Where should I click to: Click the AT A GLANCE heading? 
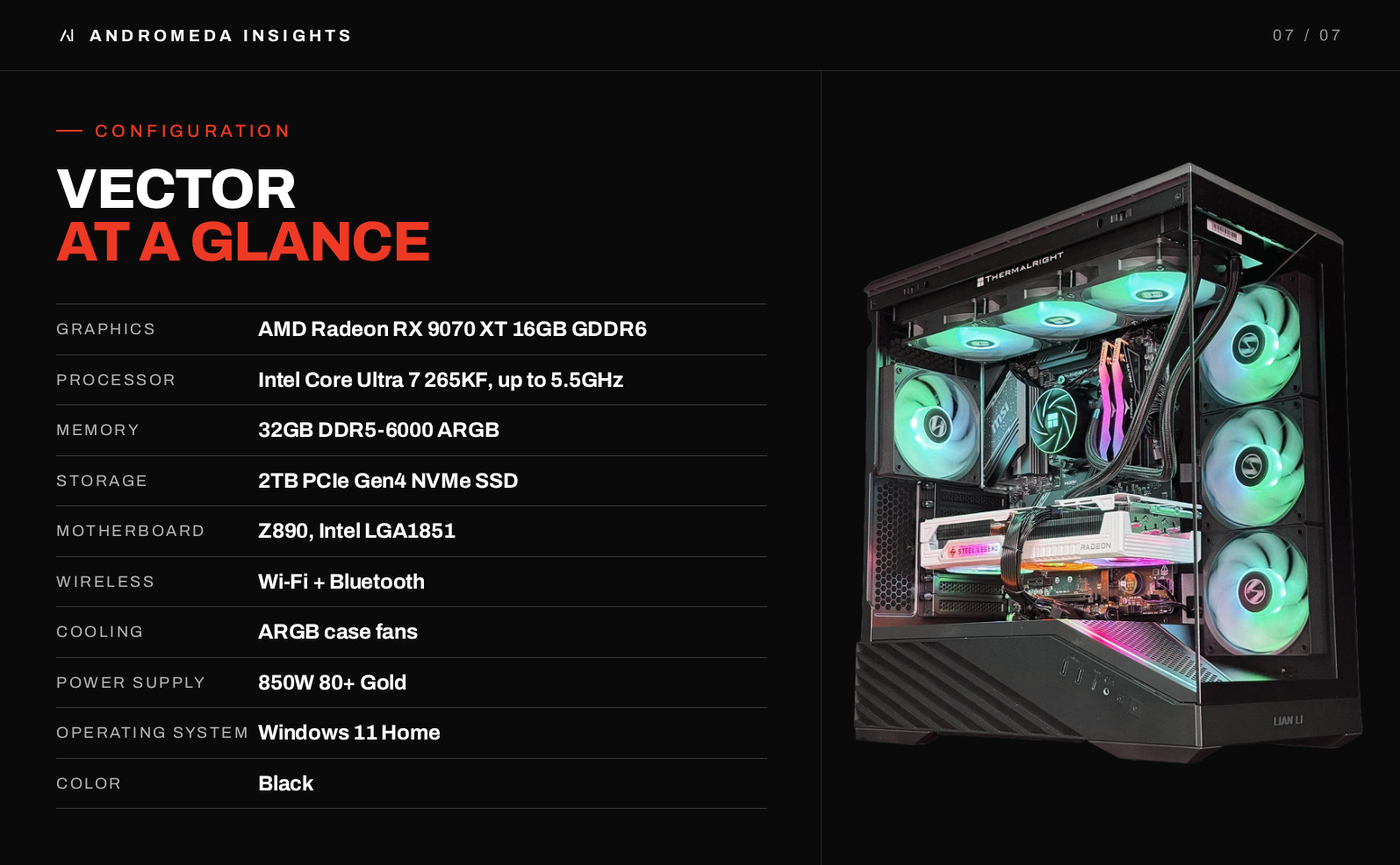pos(243,241)
